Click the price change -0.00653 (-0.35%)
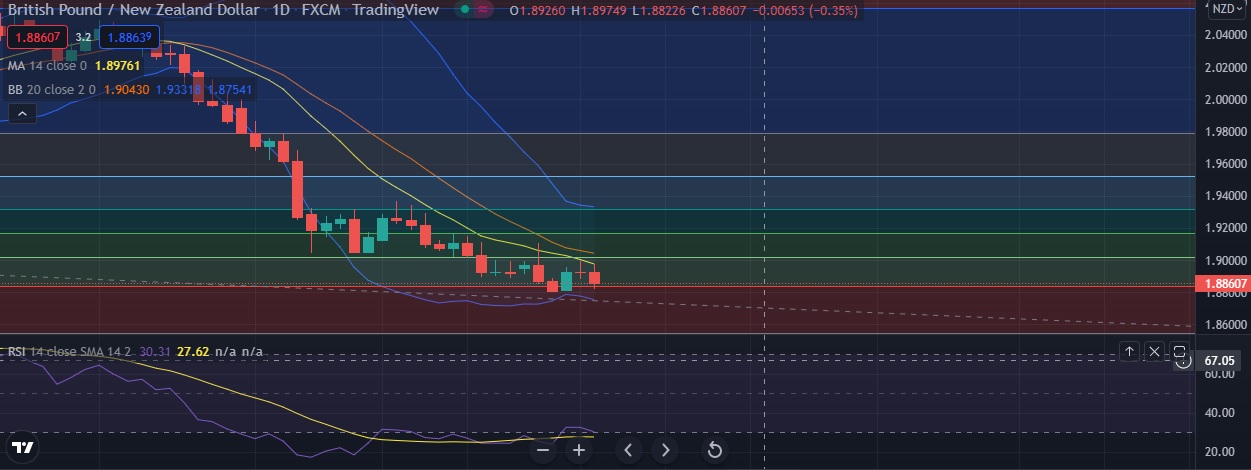1251x470 pixels. click(x=806, y=10)
